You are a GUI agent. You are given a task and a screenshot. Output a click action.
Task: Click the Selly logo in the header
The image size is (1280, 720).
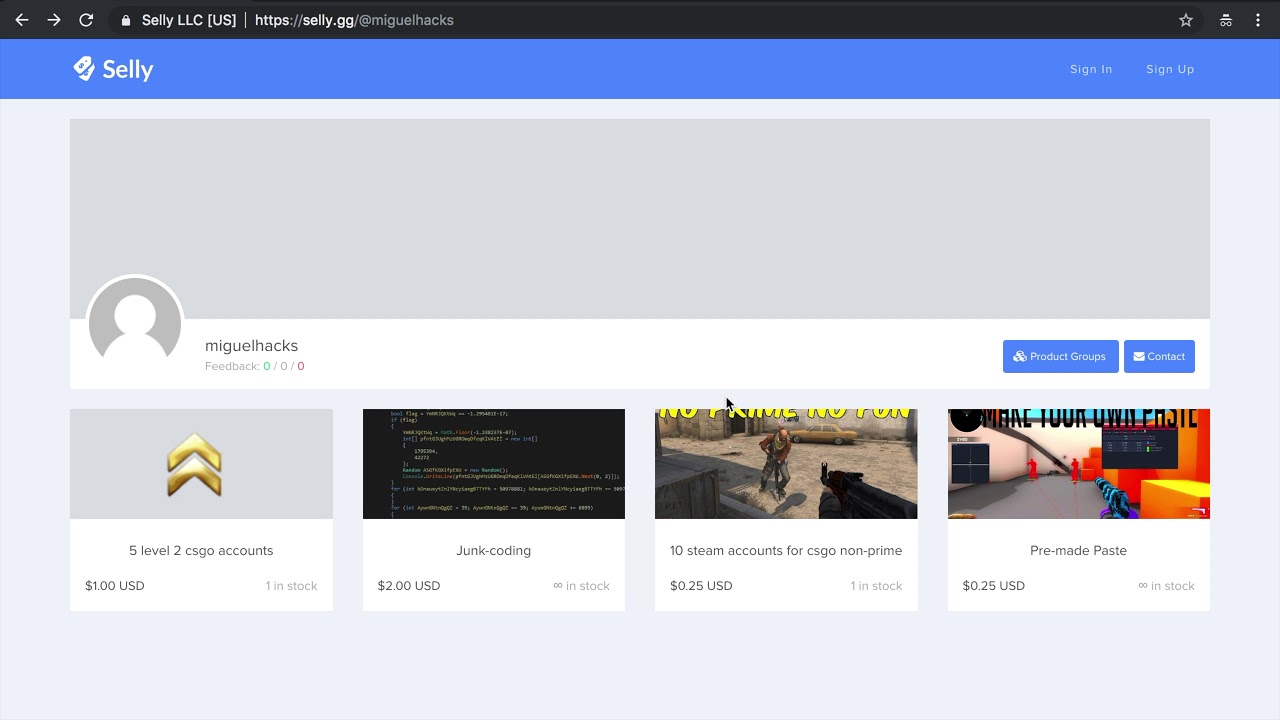coord(113,69)
